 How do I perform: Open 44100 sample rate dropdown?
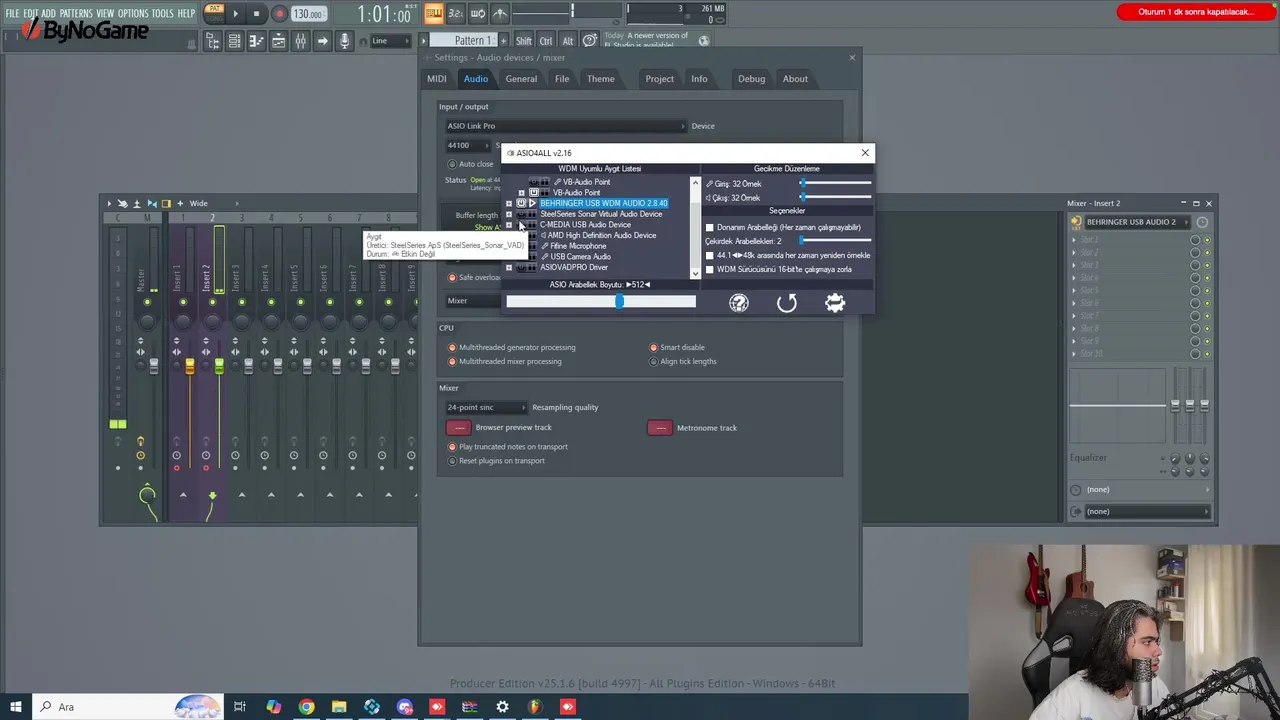[468, 146]
